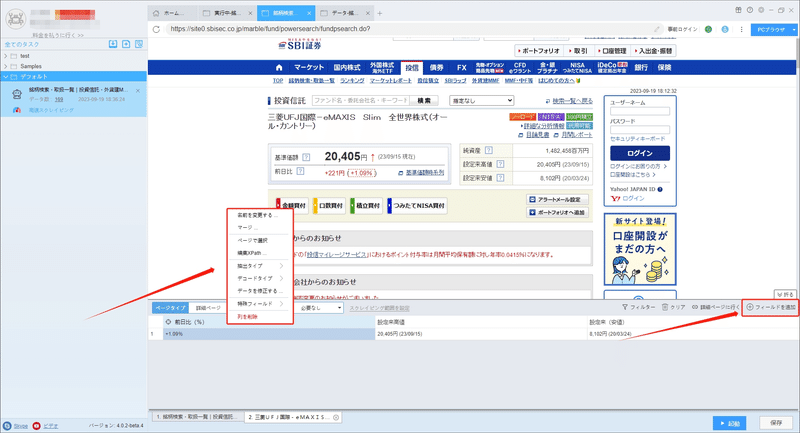This screenshot has width=800, height=433.
Task: Open first bottom page tab 銘柄検索・取扱一覧
Action: [197, 417]
